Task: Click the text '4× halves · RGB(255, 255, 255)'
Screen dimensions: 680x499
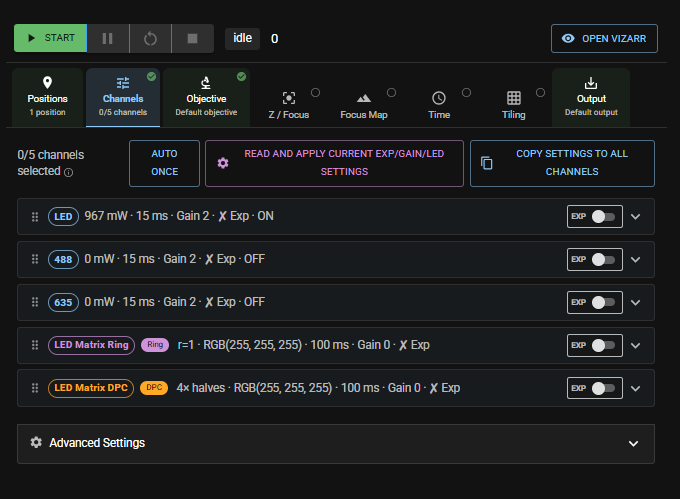Action: [254, 388]
